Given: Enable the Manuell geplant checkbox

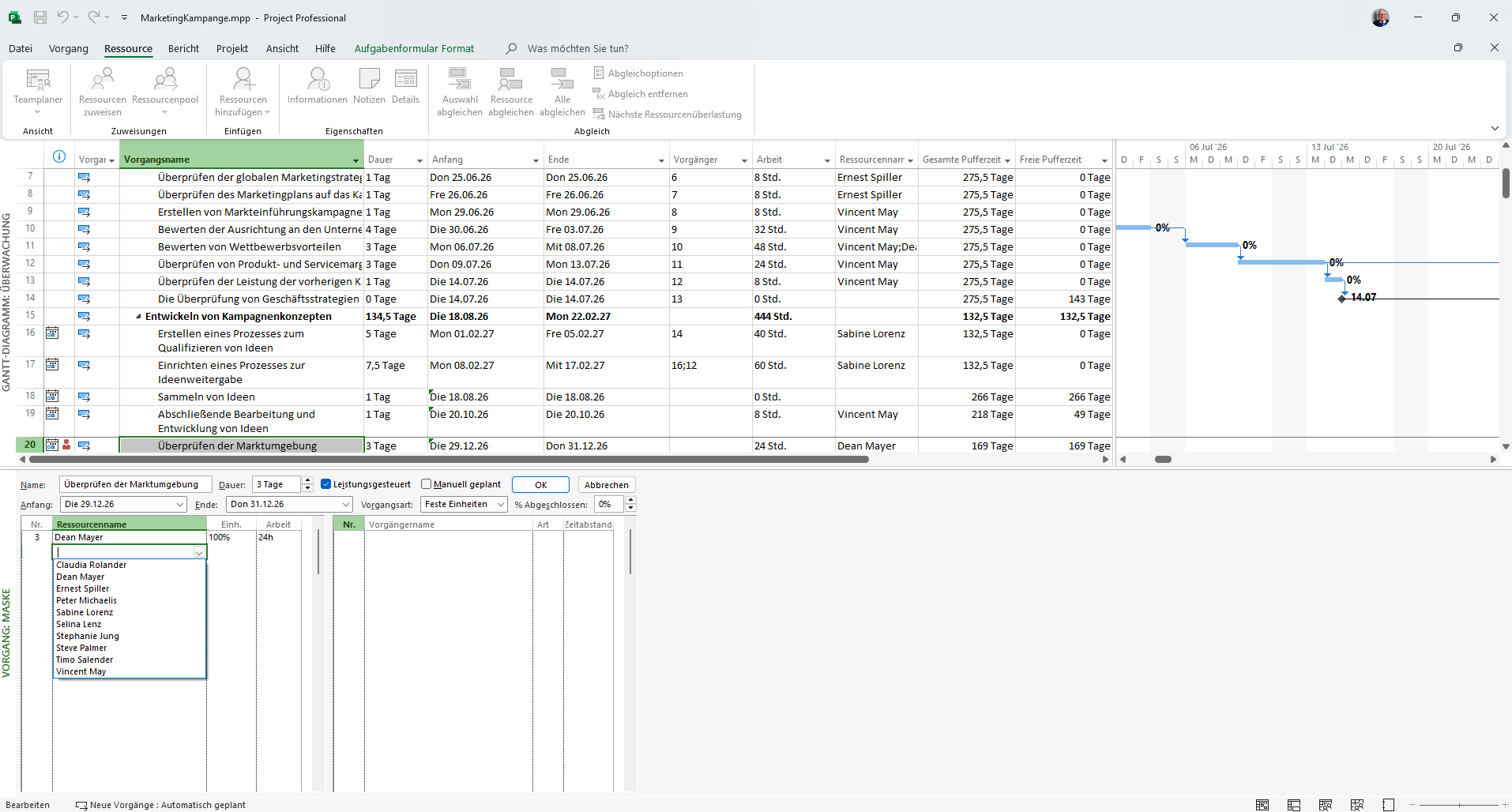Looking at the screenshot, I should 427,484.
